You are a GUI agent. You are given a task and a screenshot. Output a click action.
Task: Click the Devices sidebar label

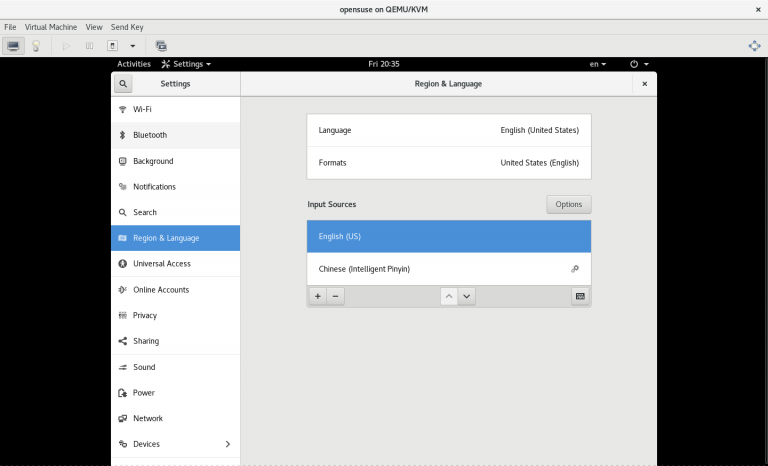146,444
